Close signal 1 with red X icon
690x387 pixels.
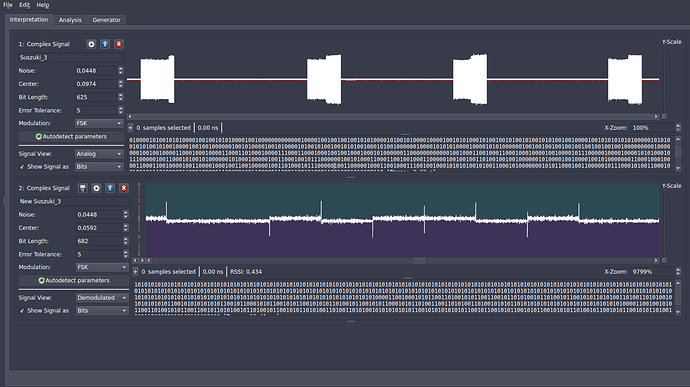click(118, 44)
